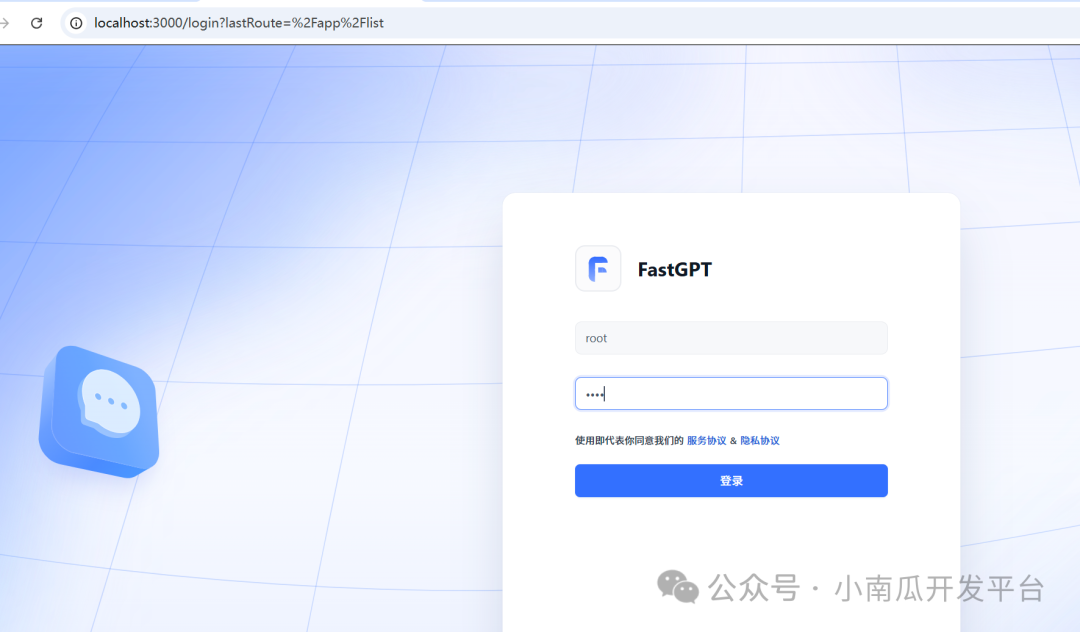Focus the username field containing root

(x=731, y=338)
